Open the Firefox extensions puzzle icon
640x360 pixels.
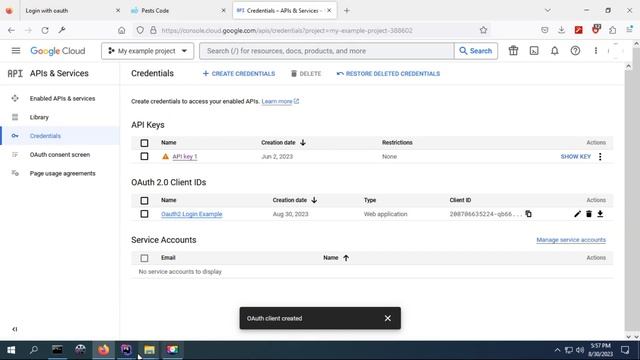point(612,30)
